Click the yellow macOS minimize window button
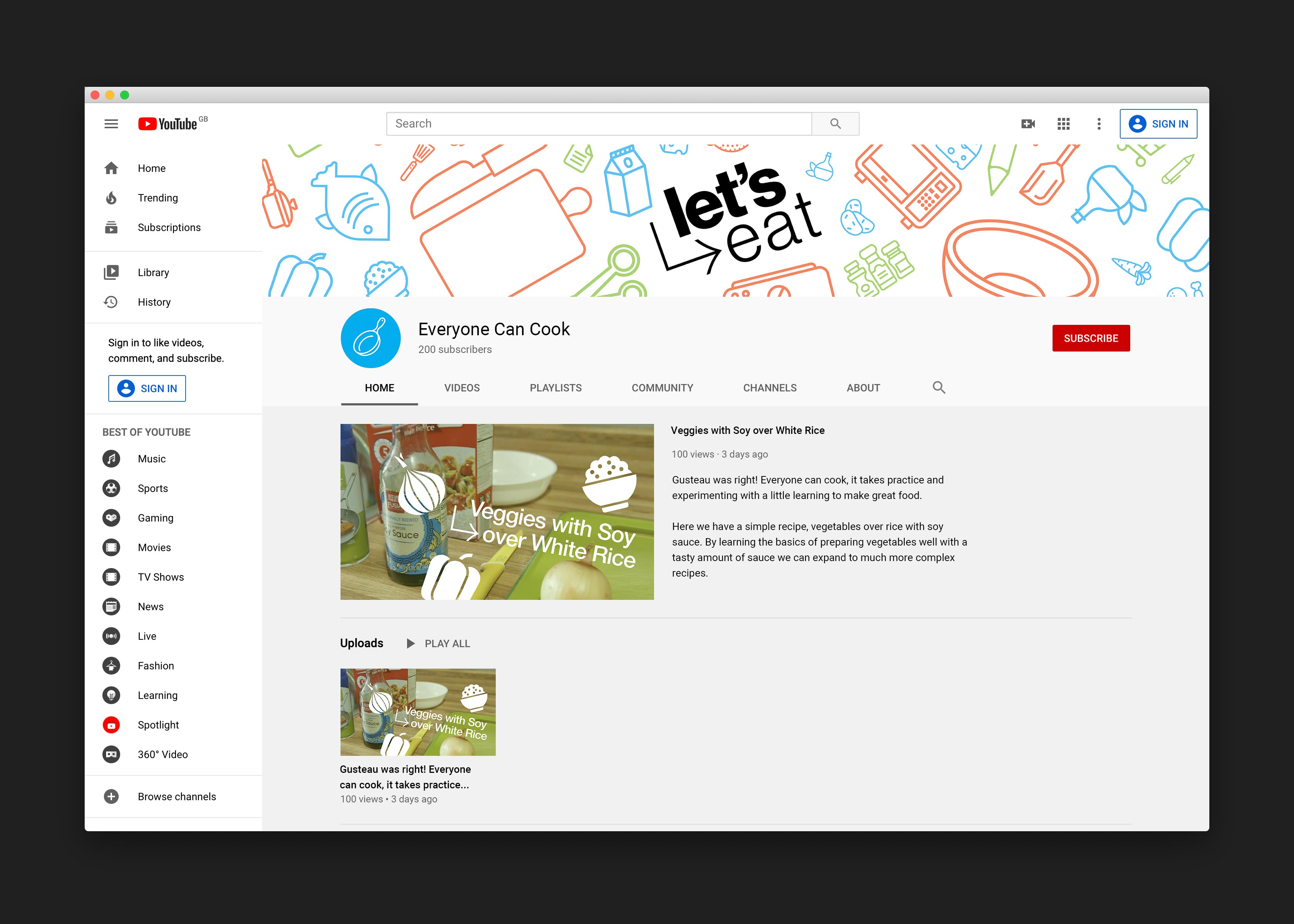Image resolution: width=1294 pixels, height=924 pixels. pos(110,95)
